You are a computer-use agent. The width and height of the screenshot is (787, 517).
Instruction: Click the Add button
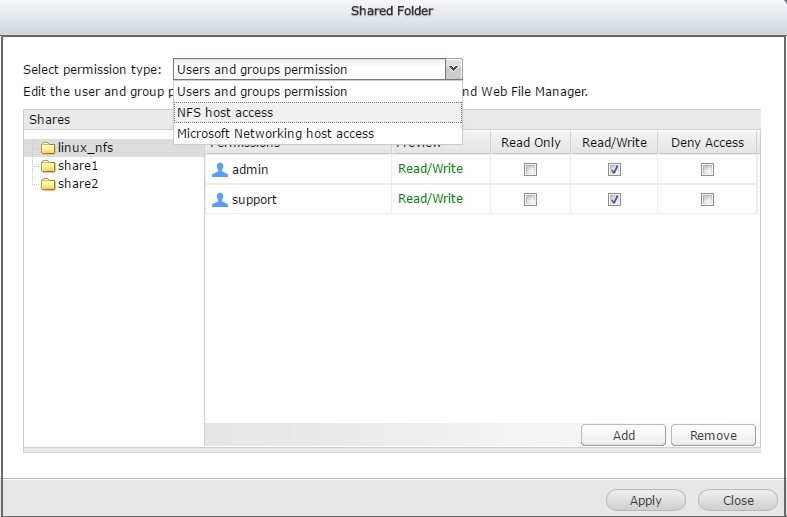[x=624, y=435]
